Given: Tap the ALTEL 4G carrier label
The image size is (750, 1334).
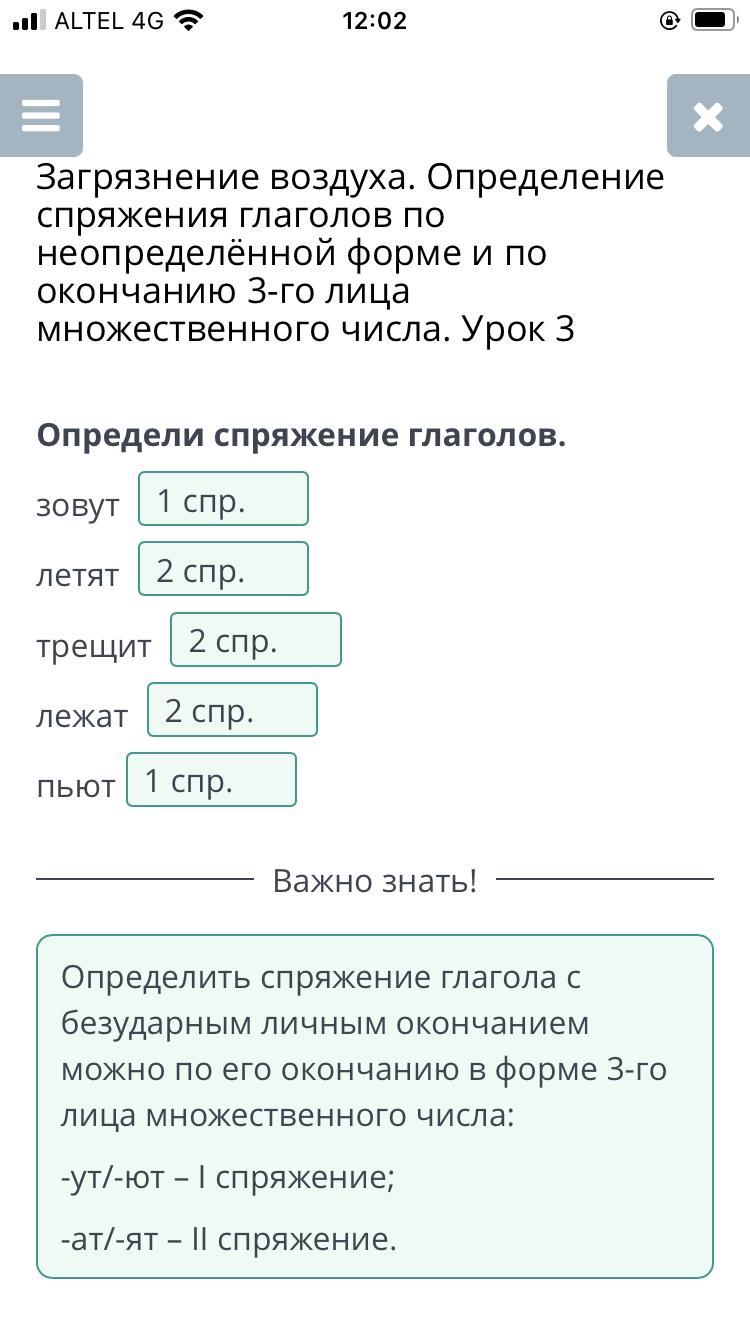Looking at the screenshot, I should tap(109, 21).
